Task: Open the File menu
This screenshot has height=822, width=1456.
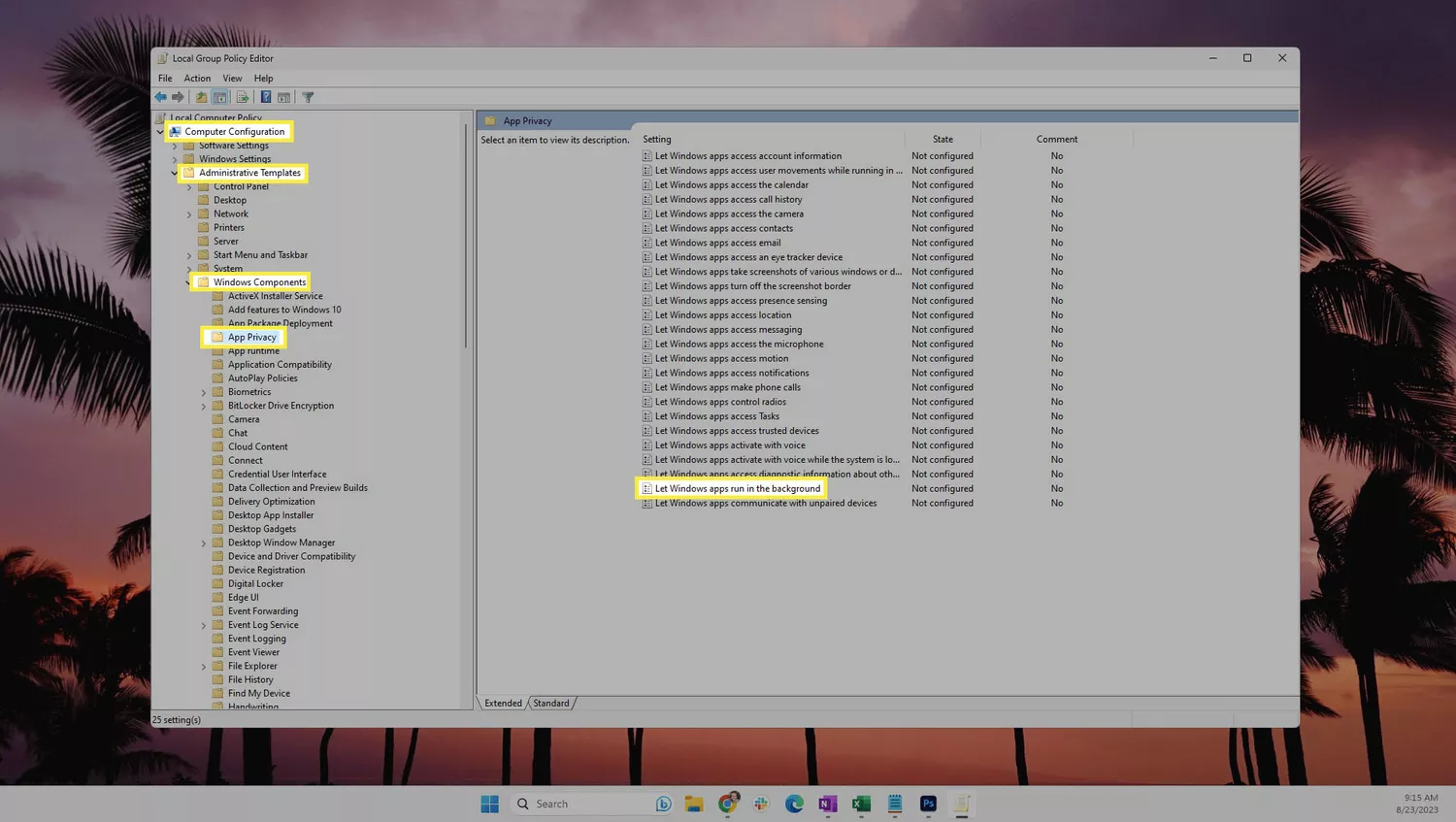Action: [x=165, y=79]
